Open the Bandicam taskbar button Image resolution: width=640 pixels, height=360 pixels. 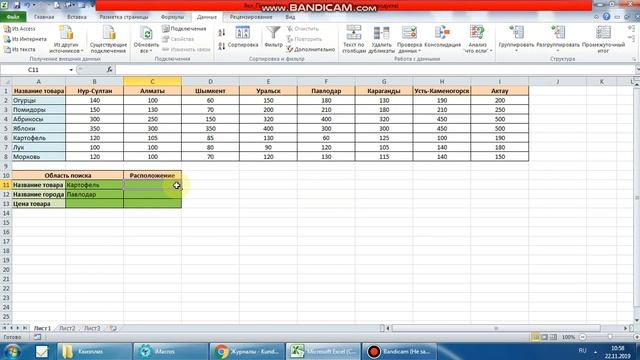399,351
